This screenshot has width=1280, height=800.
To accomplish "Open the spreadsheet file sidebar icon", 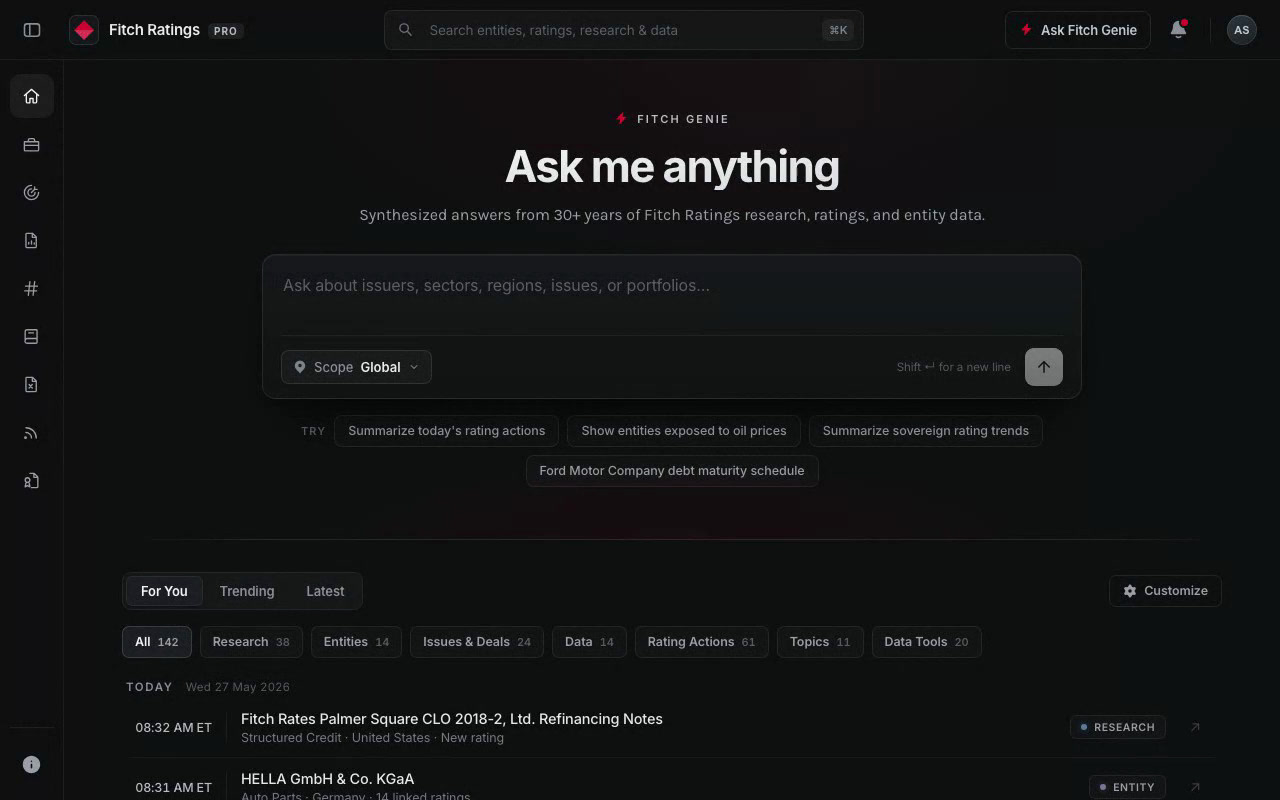I will pyautogui.click(x=32, y=385).
